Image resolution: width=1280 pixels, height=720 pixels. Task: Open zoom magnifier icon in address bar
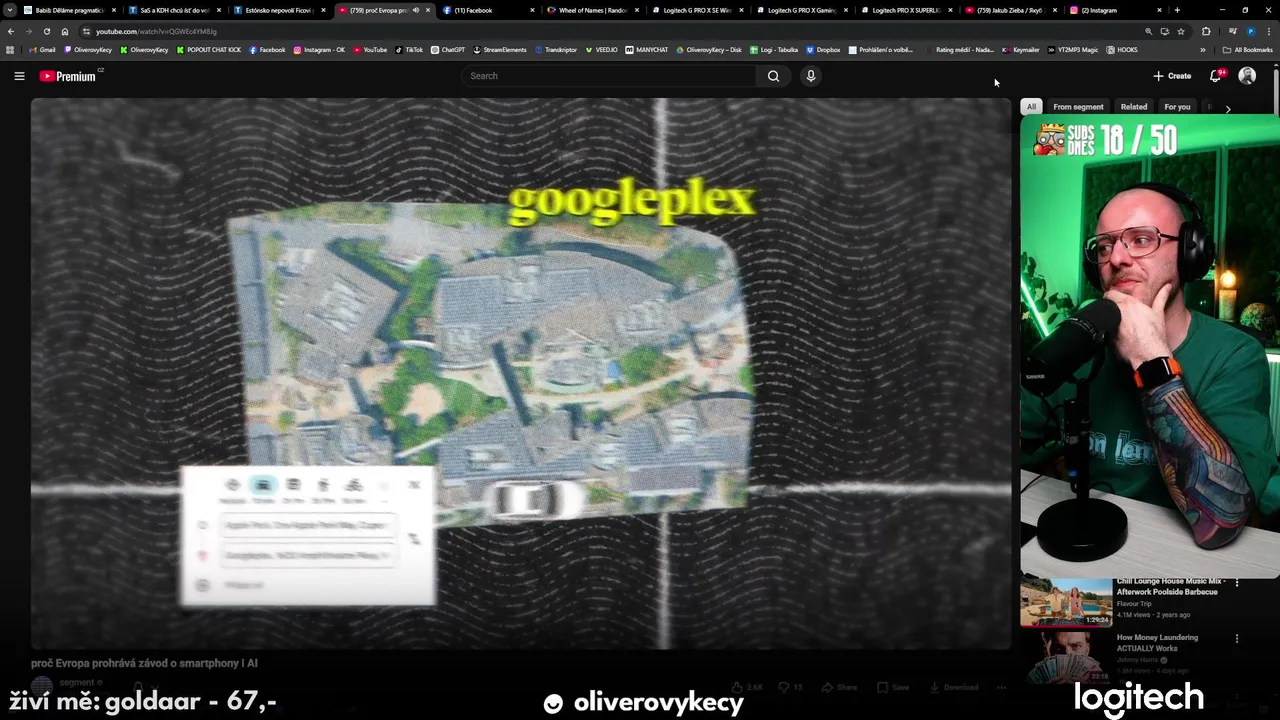(x=1148, y=31)
